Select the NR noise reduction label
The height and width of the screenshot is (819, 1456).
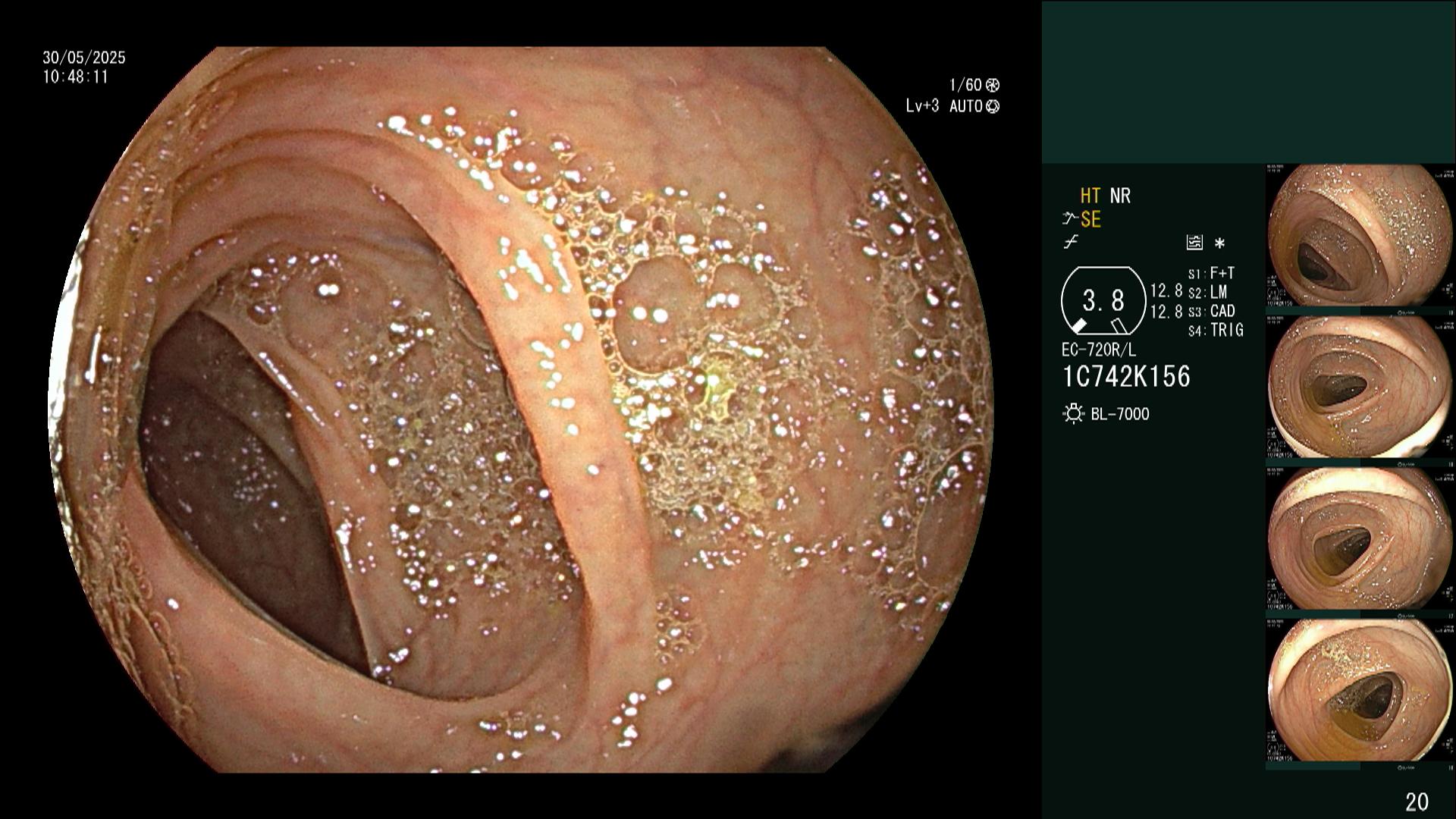(x=1120, y=196)
